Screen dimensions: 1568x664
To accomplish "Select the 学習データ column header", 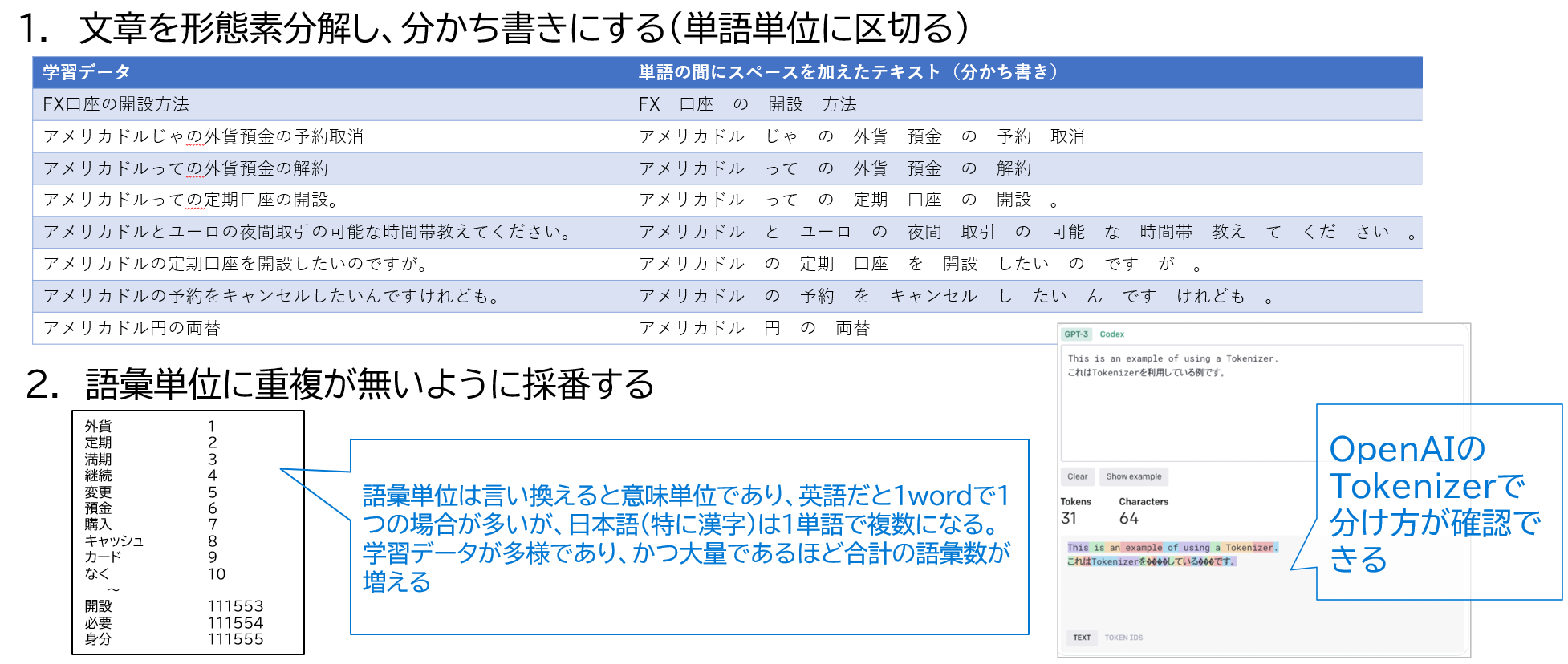I will [x=87, y=72].
